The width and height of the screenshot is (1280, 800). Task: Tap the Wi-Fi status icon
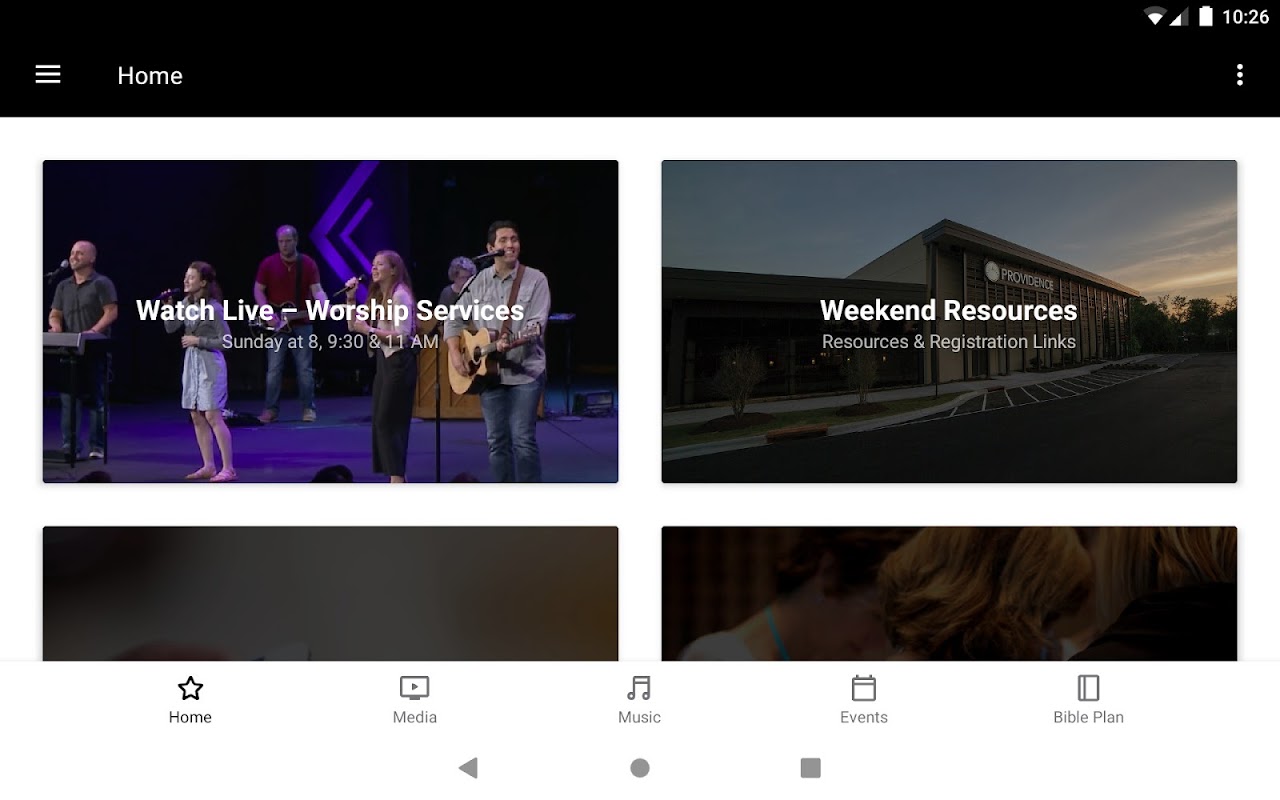coord(1156,16)
